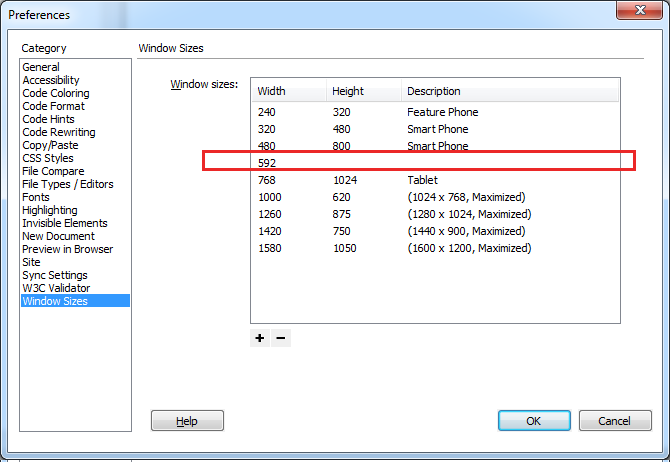Screen dimensions: 670x462
Task: Select height cell 480 in Smart Phone row
Action: [341, 129]
